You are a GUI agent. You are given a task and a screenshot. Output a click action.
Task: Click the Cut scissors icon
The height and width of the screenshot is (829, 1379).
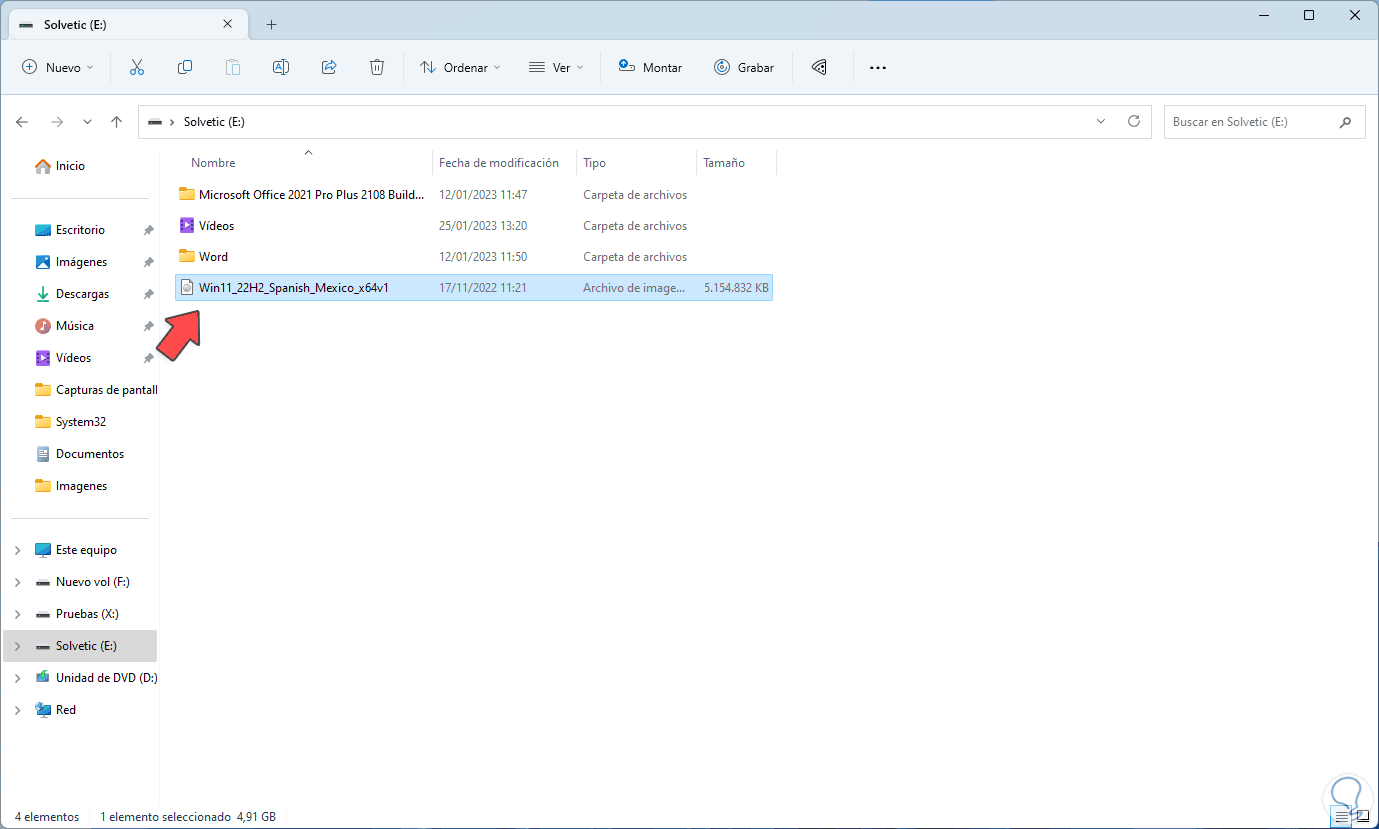137,67
